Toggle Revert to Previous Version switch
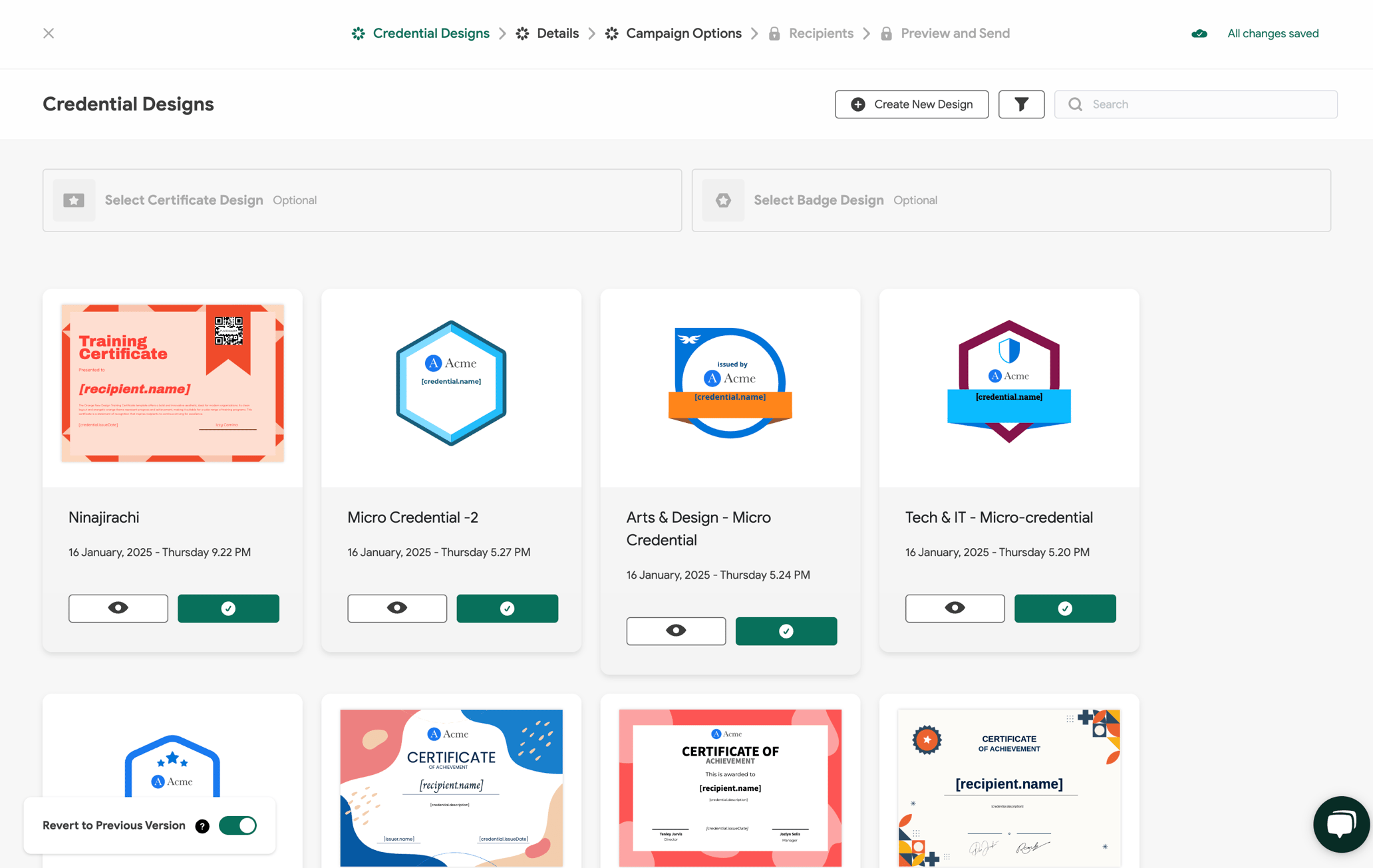 click(237, 825)
